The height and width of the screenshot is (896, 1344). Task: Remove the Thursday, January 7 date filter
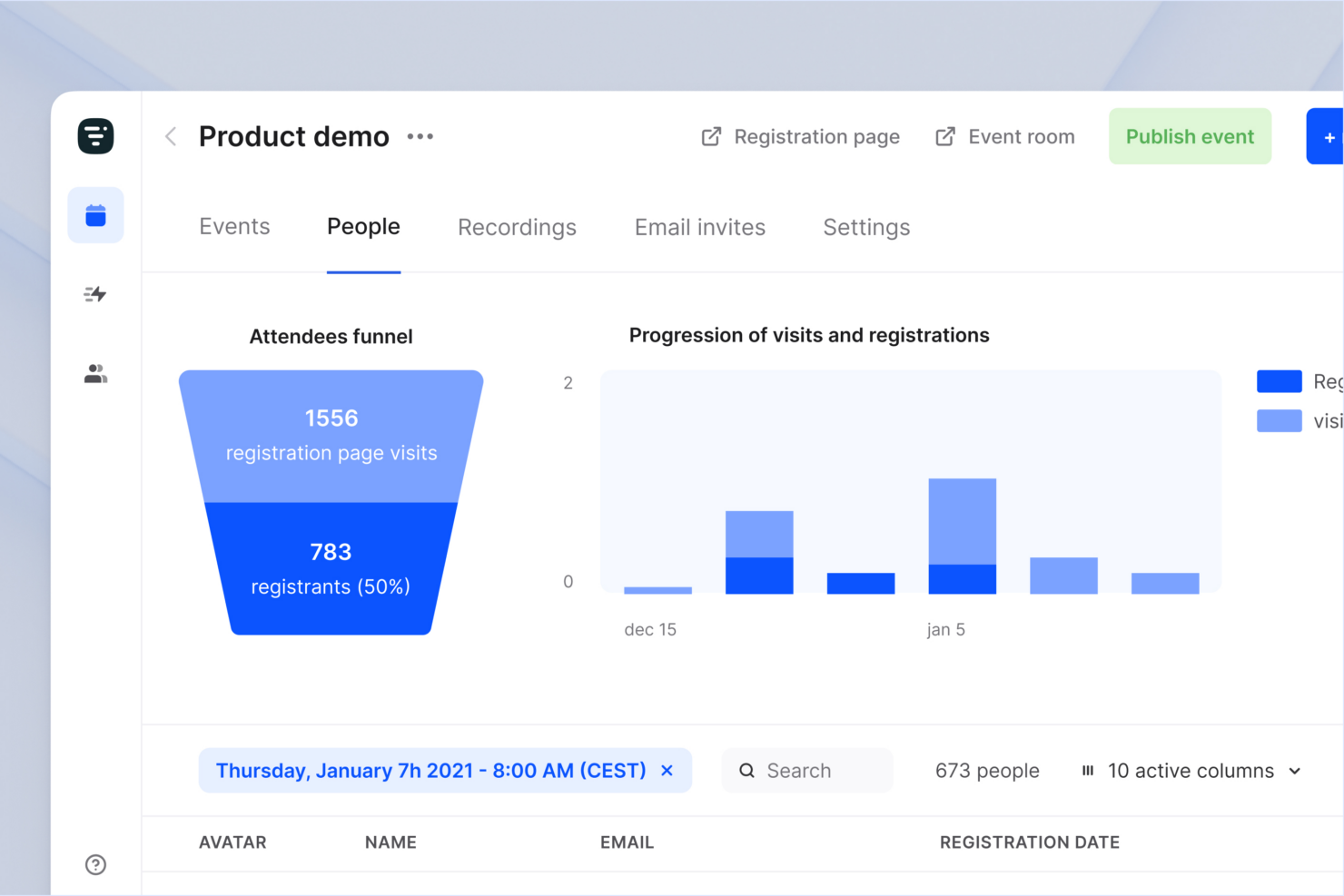click(667, 771)
